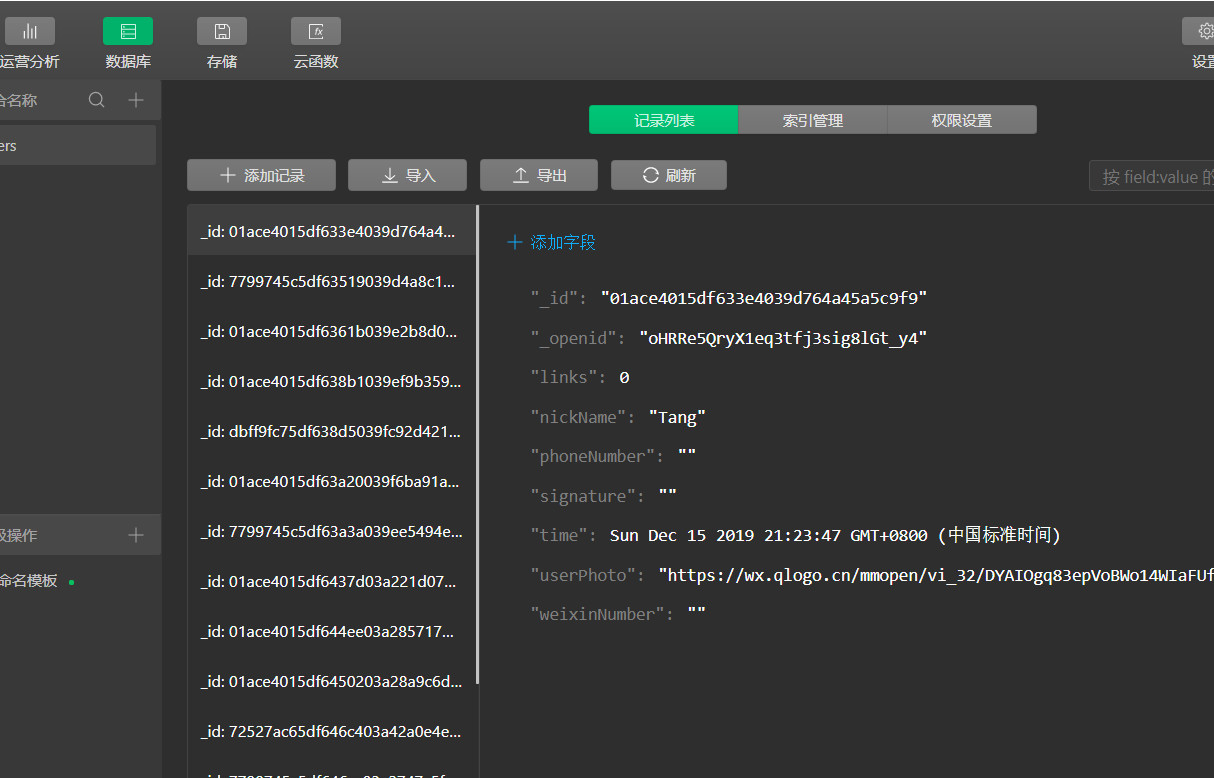Viewport: 1214px width, 778px height.
Task: Click the 添加字段 add field link
Action: pos(552,242)
